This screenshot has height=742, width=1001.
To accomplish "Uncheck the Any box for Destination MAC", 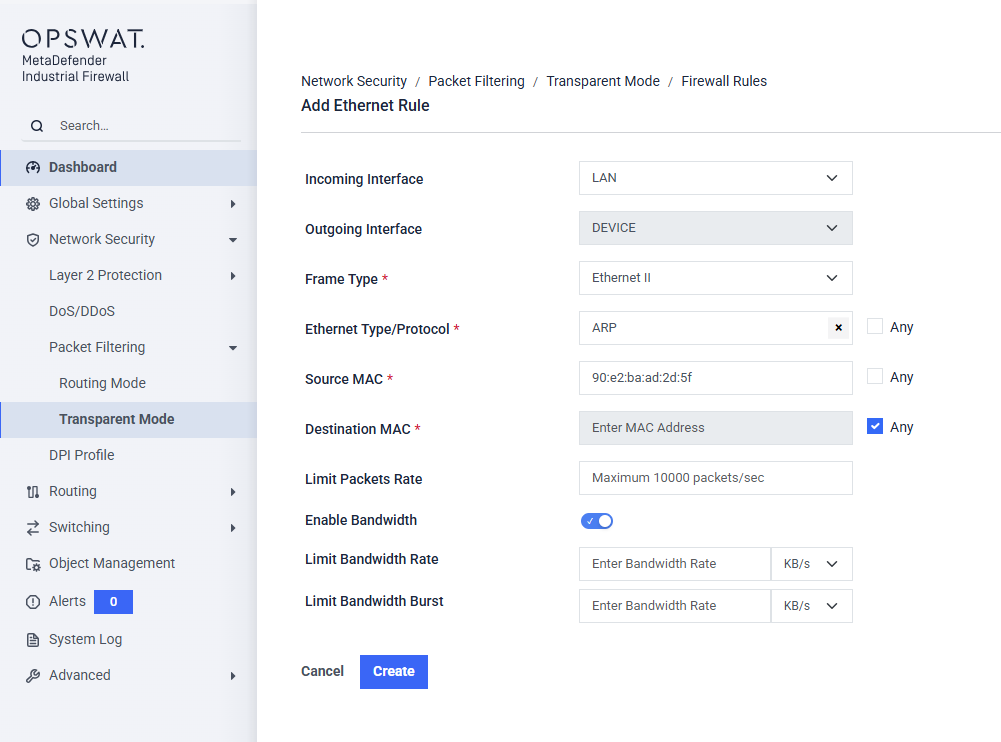I will coord(875,426).
